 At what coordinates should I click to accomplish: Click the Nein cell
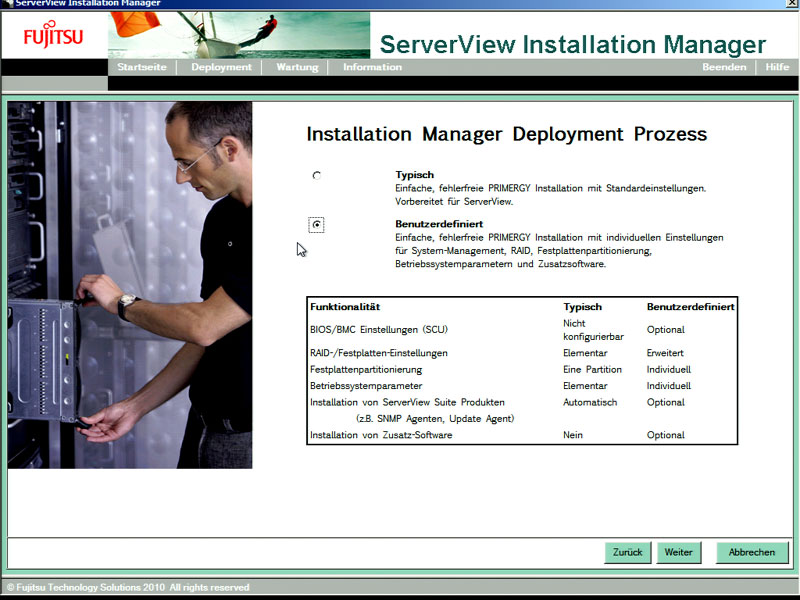pos(572,435)
